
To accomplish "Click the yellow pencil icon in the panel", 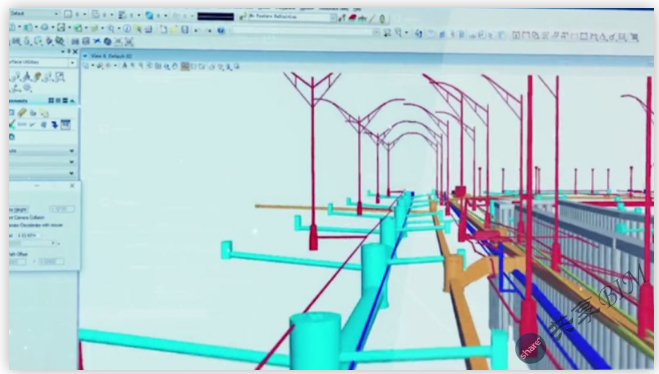I will pyautogui.click(x=22, y=112).
